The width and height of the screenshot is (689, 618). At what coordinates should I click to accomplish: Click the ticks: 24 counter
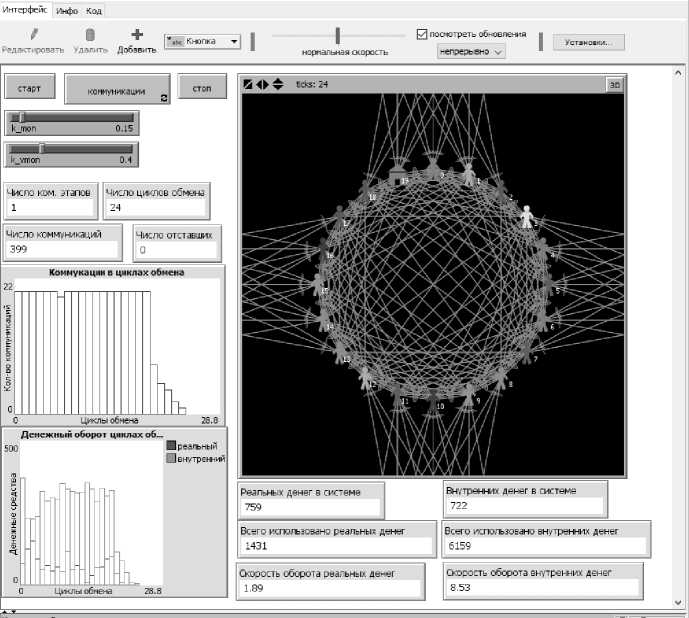[x=312, y=84]
